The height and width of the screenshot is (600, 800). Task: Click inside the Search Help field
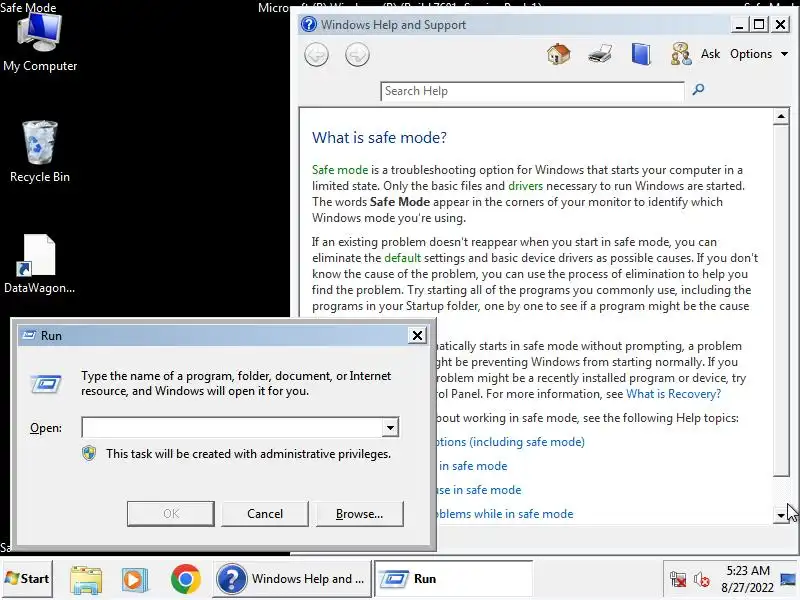pos(532,91)
